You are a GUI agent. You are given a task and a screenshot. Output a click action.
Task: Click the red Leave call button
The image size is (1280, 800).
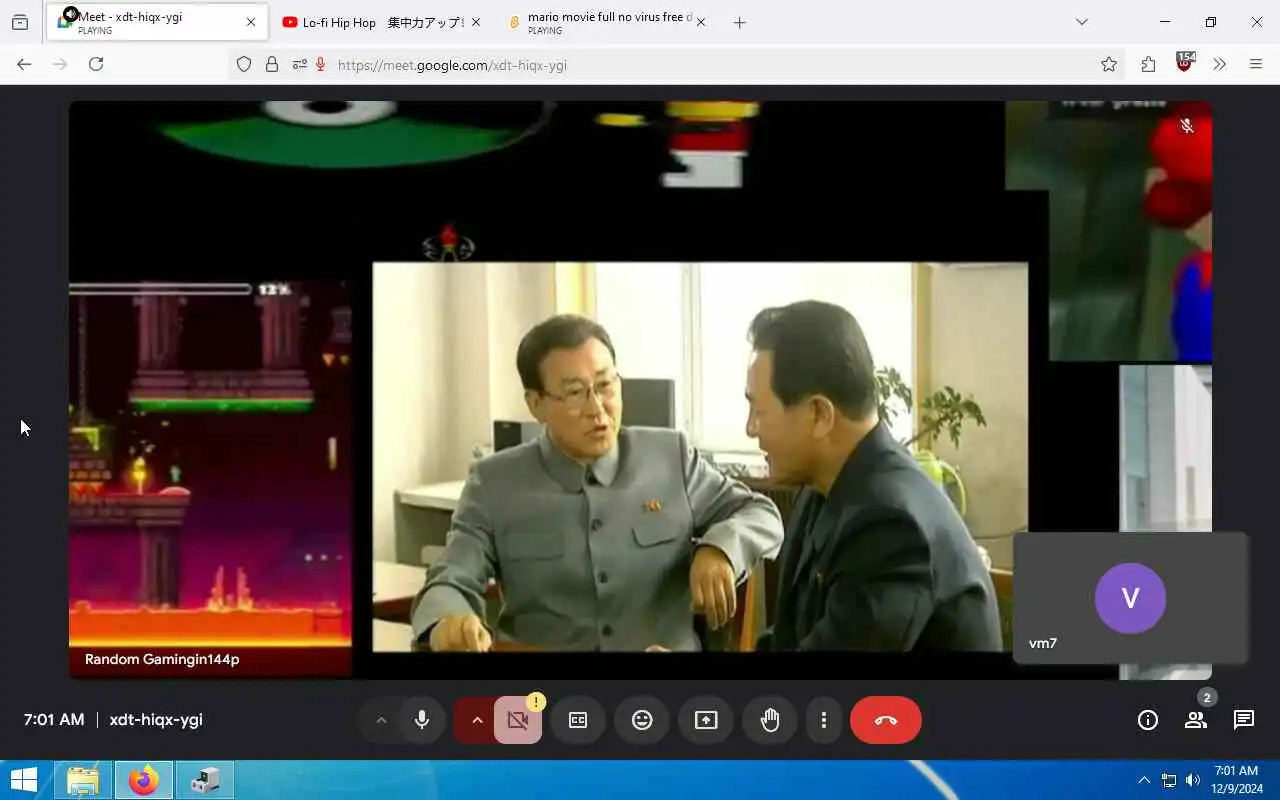[x=886, y=720]
